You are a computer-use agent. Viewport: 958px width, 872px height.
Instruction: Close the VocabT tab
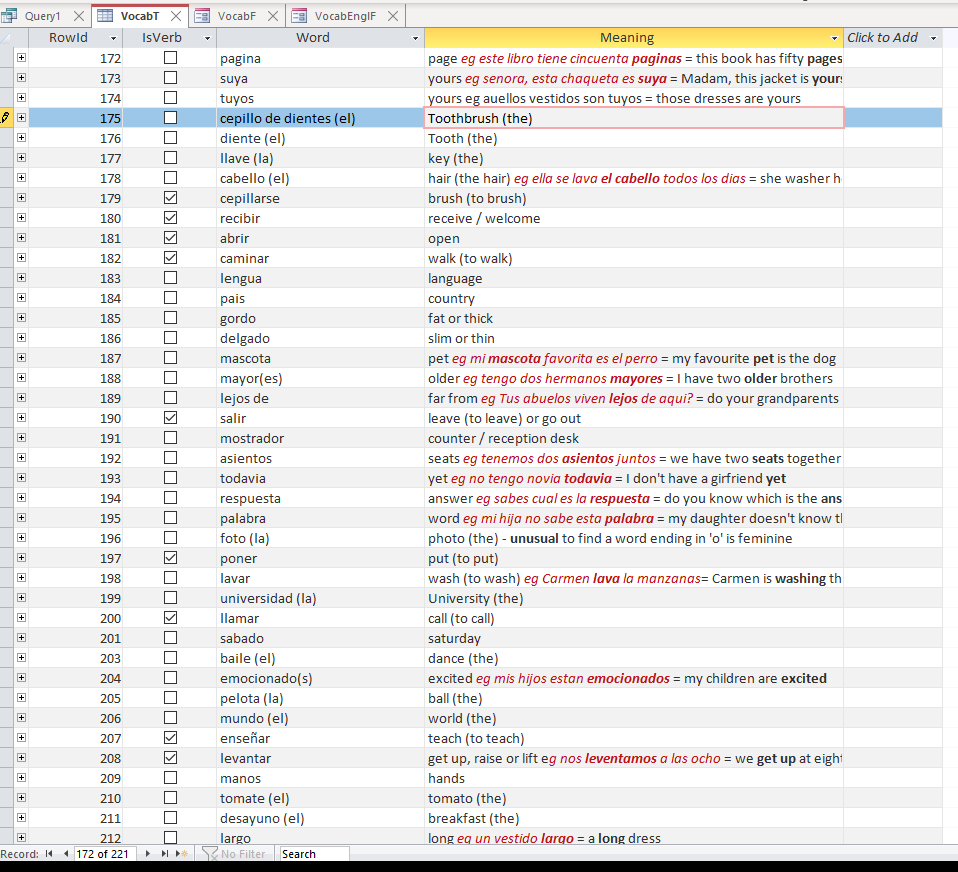click(x=176, y=16)
